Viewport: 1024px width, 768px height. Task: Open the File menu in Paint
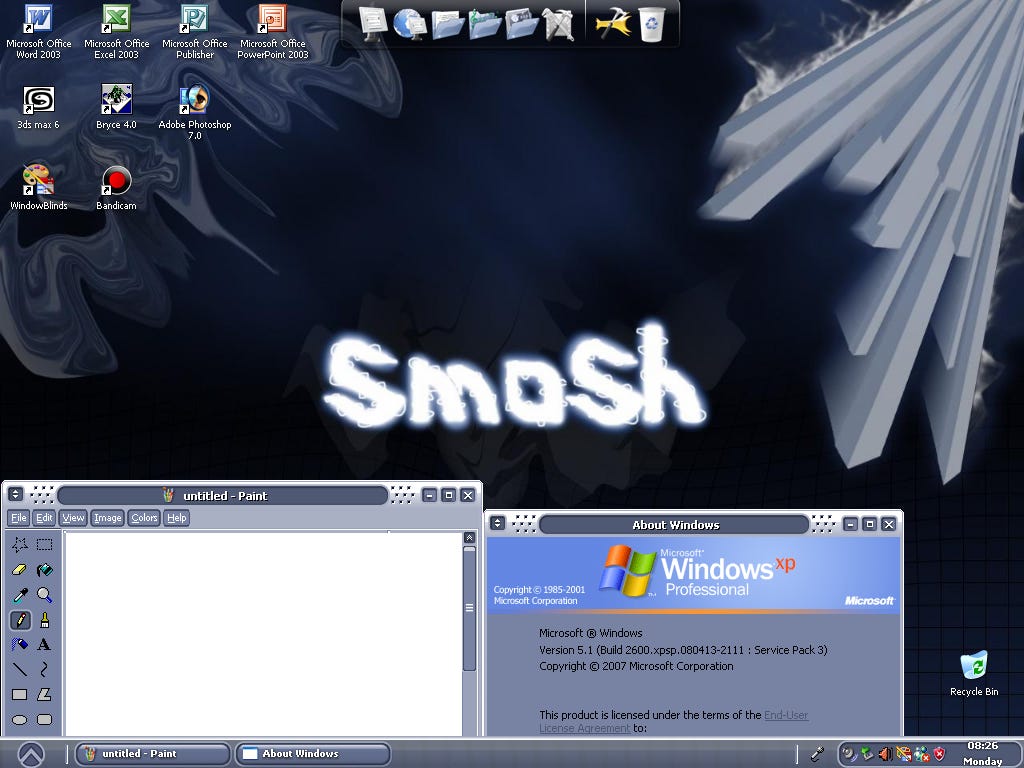[x=19, y=518]
